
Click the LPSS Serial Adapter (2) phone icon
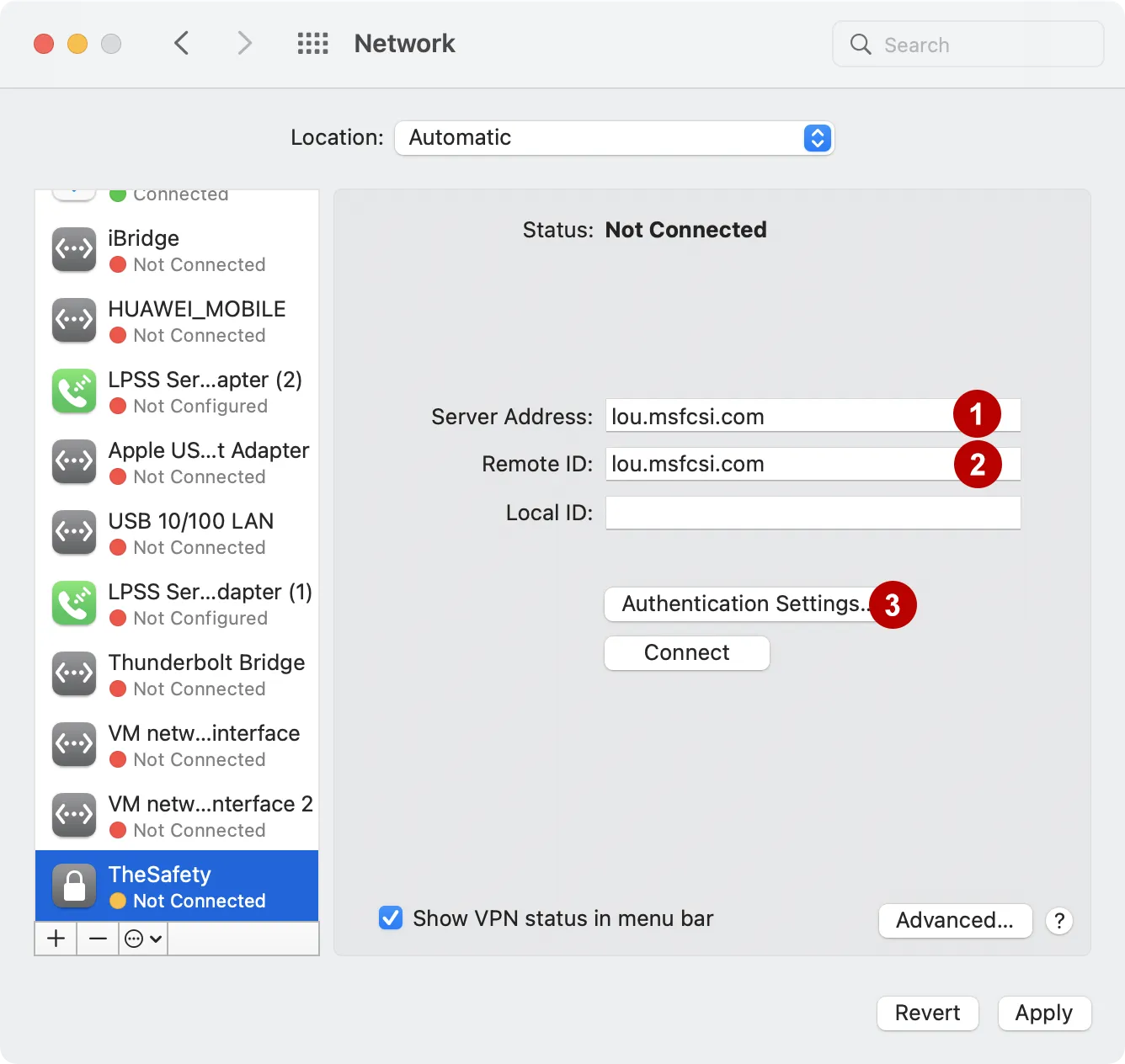[73, 391]
